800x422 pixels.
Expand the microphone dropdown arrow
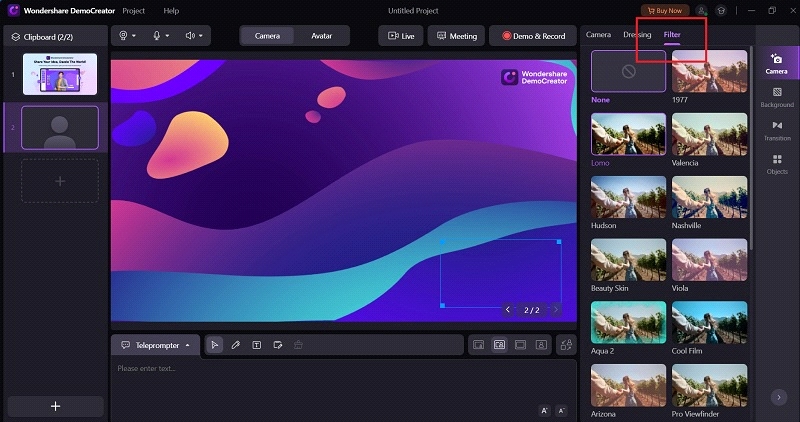[x=167, y=36]
